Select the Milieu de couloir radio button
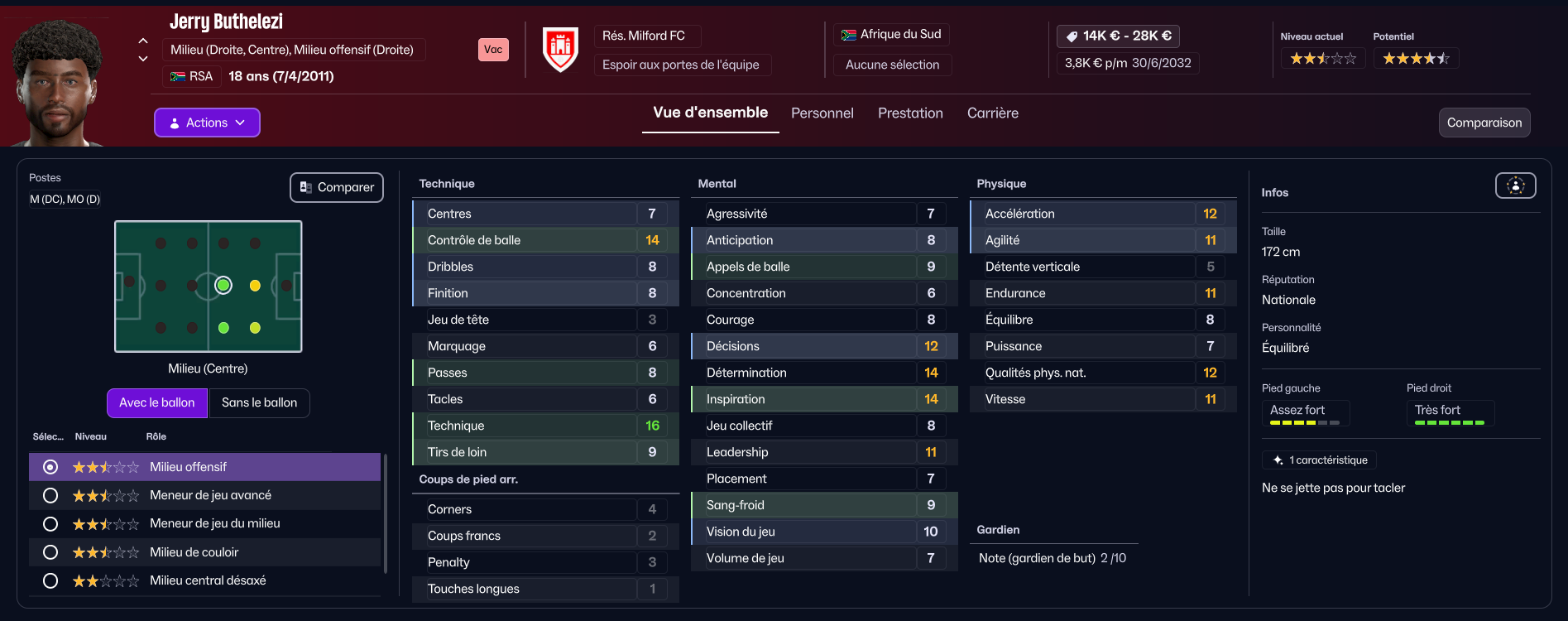 pyautogui.click(x=50, y=552)
